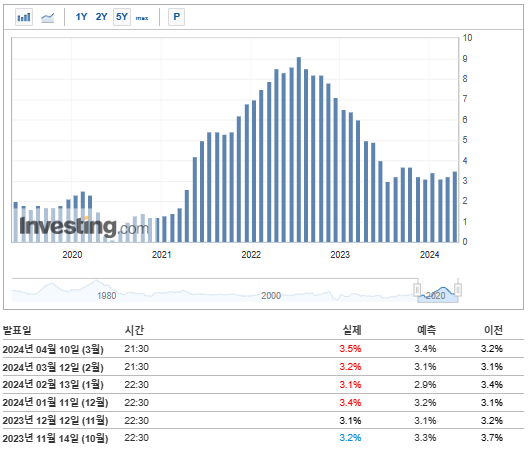528x452 pixels.
Task: Switch to area line chart icon
Action: (x=47, y=17)
